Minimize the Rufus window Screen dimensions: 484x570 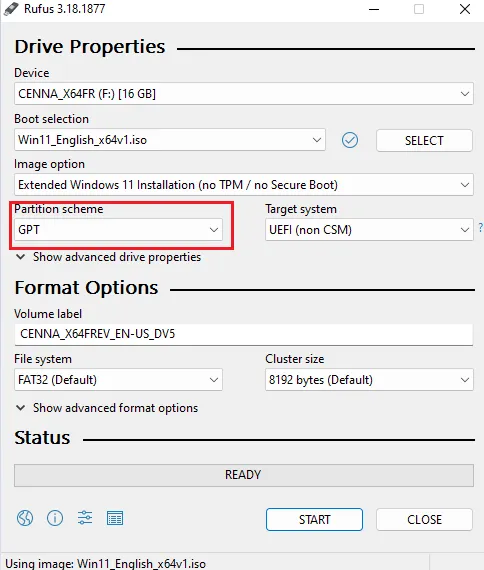tap(374, 9)
